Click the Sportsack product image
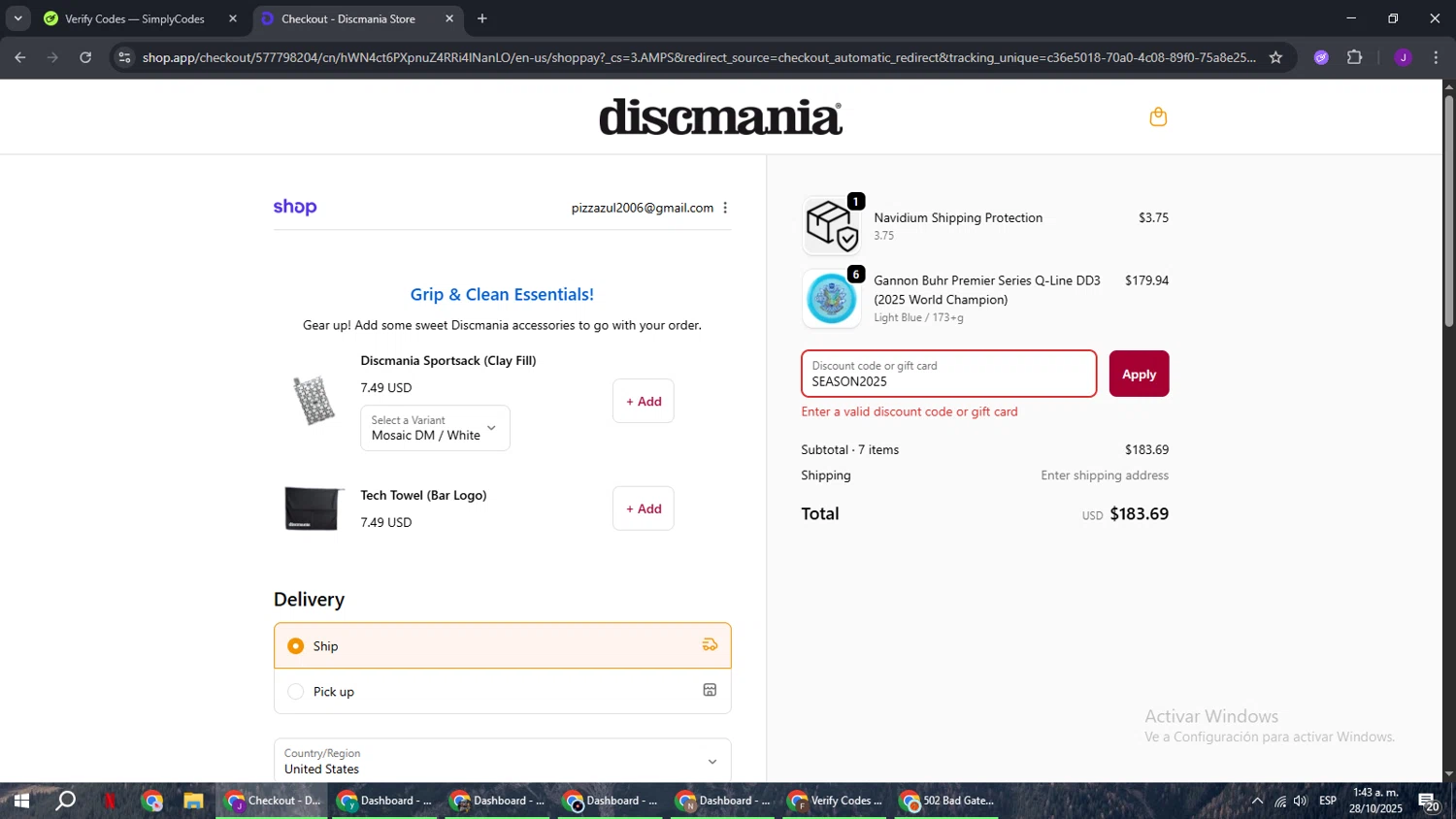 click(x=313, y=401)
